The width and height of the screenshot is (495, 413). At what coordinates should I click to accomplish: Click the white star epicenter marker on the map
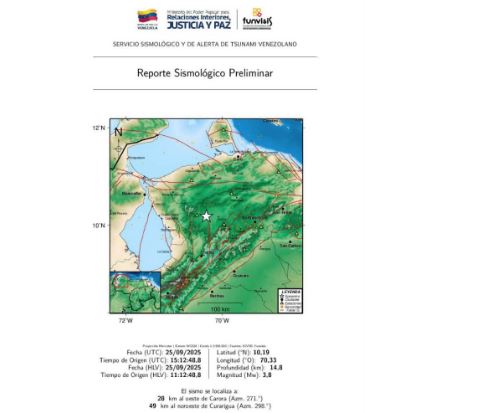206,216
